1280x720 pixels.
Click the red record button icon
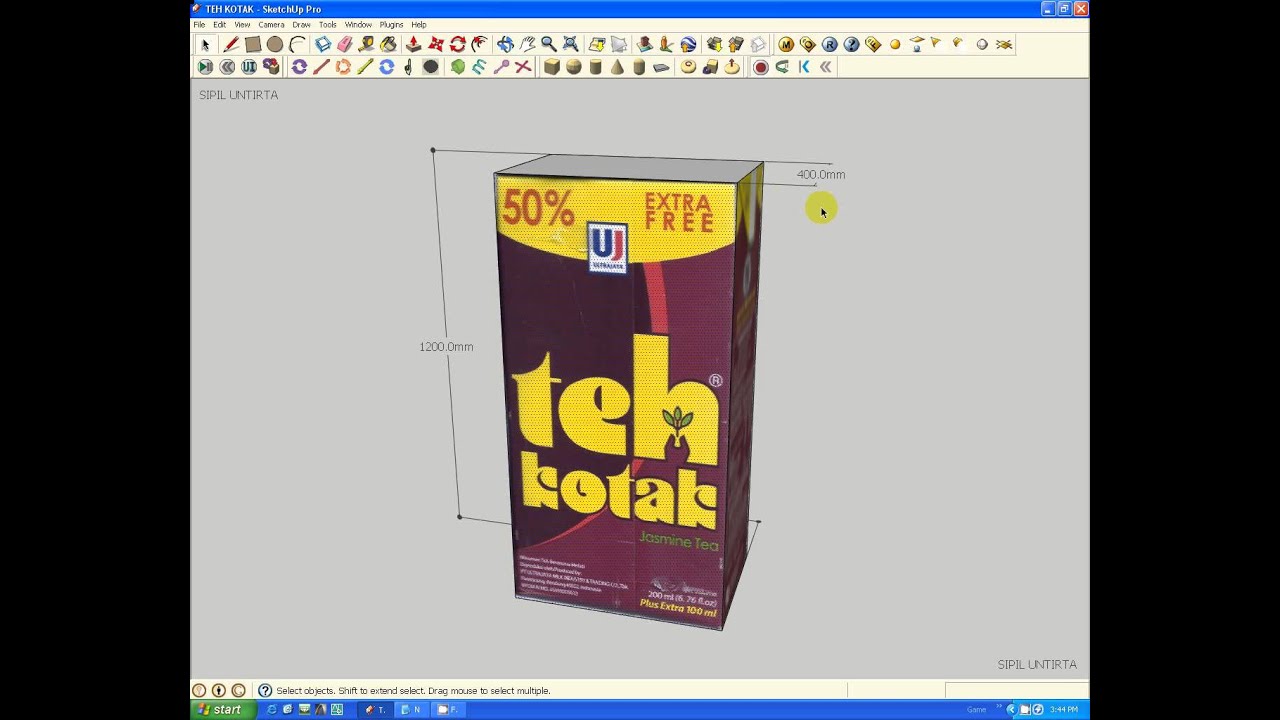tap(761, 67)
